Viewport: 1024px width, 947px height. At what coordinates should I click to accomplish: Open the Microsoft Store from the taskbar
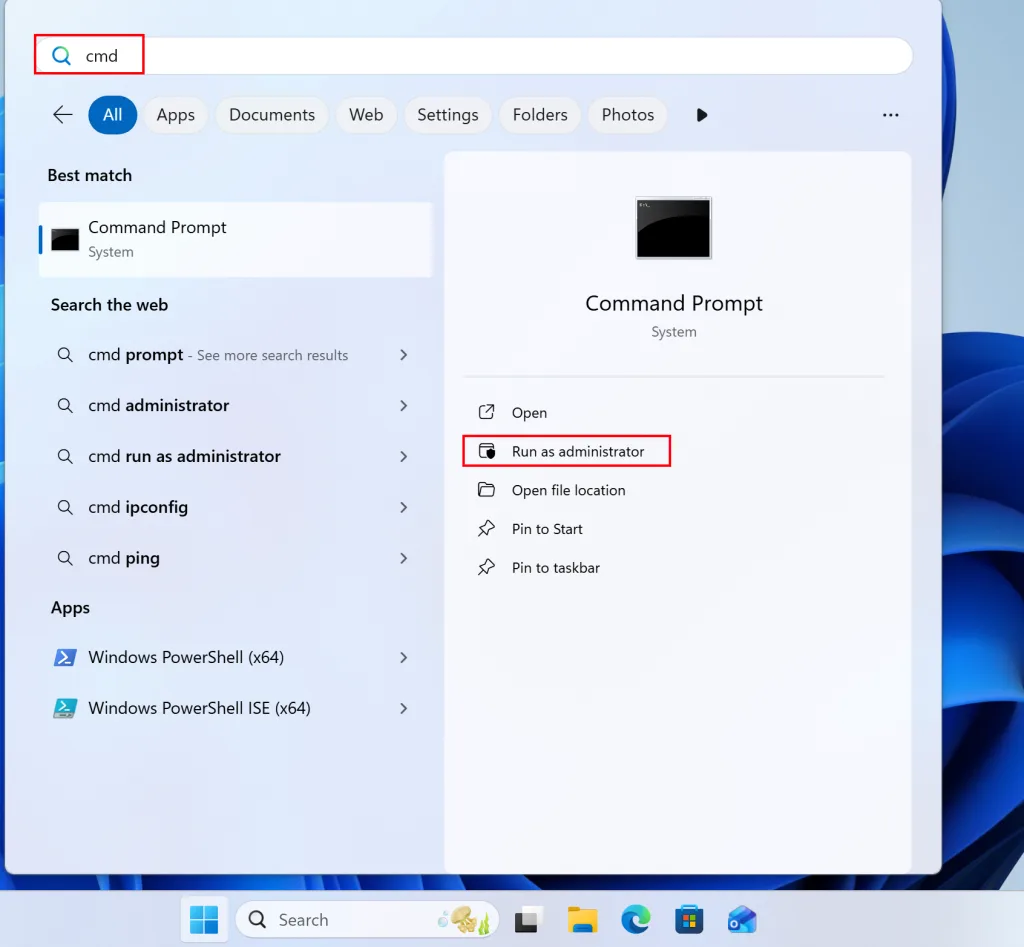click(689, 919)
